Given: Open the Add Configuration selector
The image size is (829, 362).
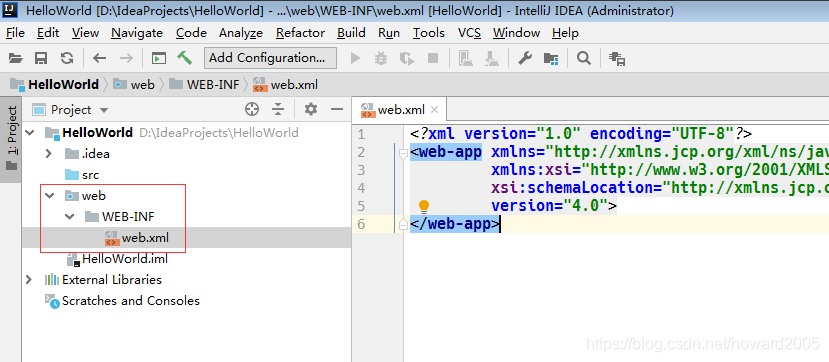Looking at the screenshot, I should pyautogui.click(x=270, y=58).
